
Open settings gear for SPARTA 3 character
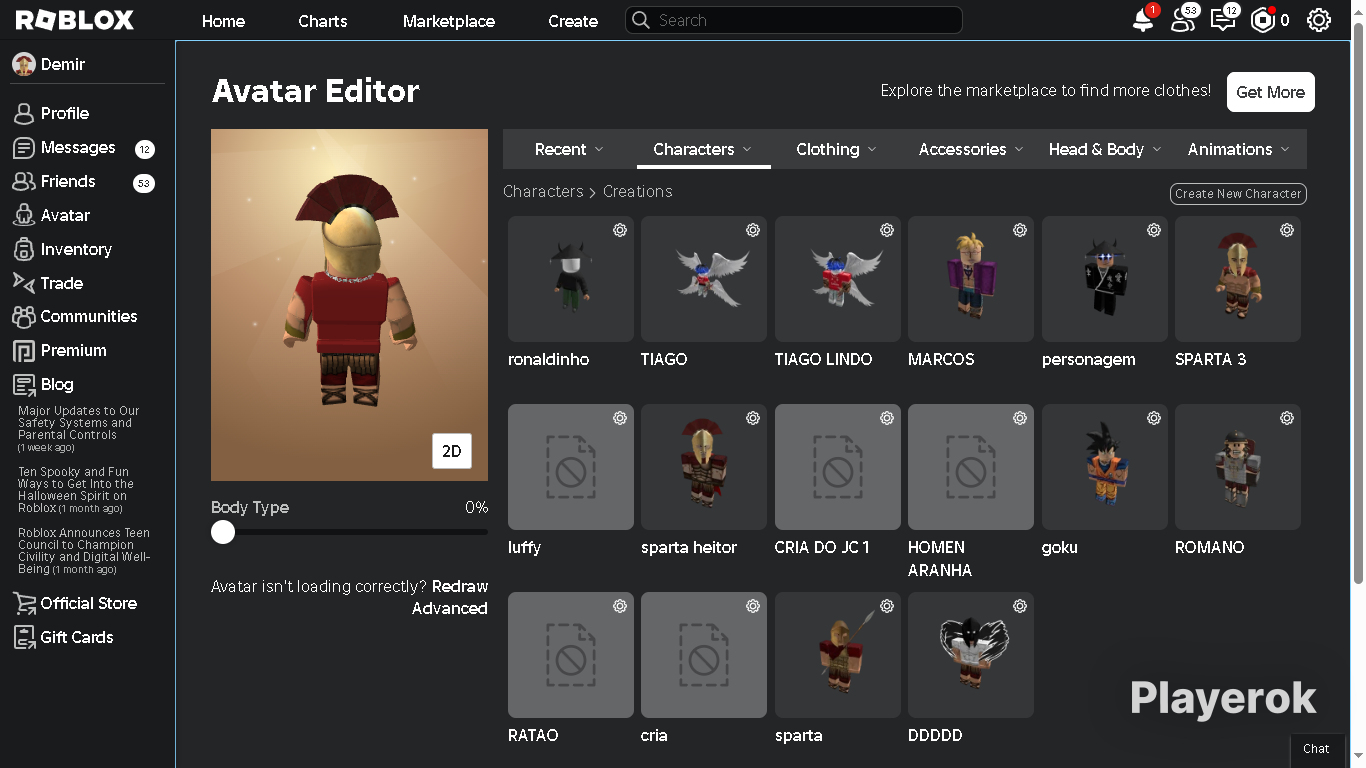pos(1287,230)
